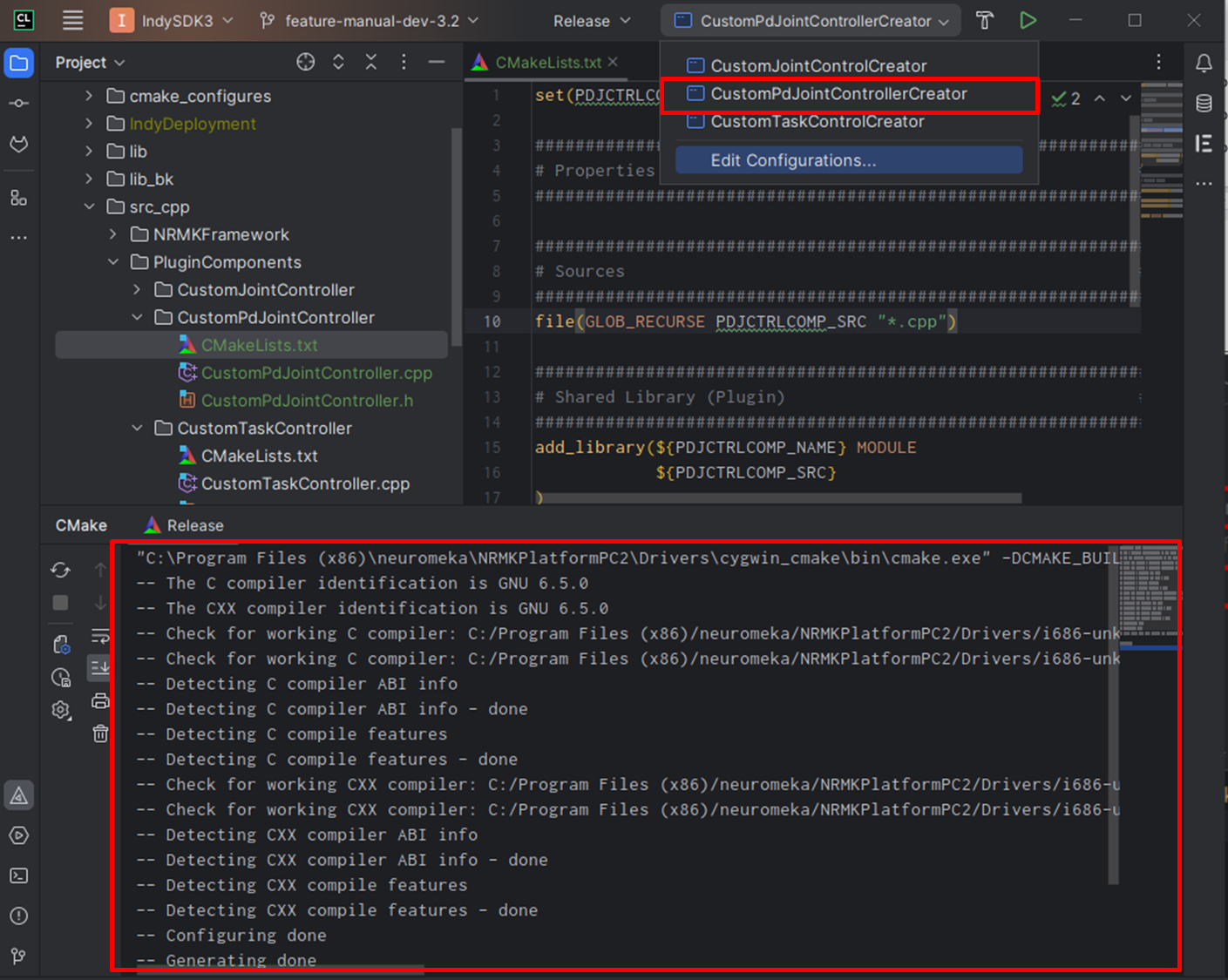Viewport: 1228px width, 980px height.
Task: Click Expand All in Project panel
Action: (x=338, y=62)
